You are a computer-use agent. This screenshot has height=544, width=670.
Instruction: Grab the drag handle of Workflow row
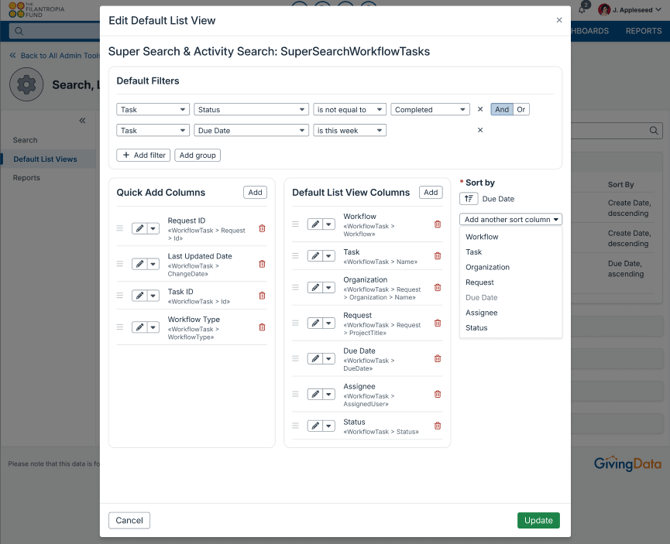click(x=295, y=224)
